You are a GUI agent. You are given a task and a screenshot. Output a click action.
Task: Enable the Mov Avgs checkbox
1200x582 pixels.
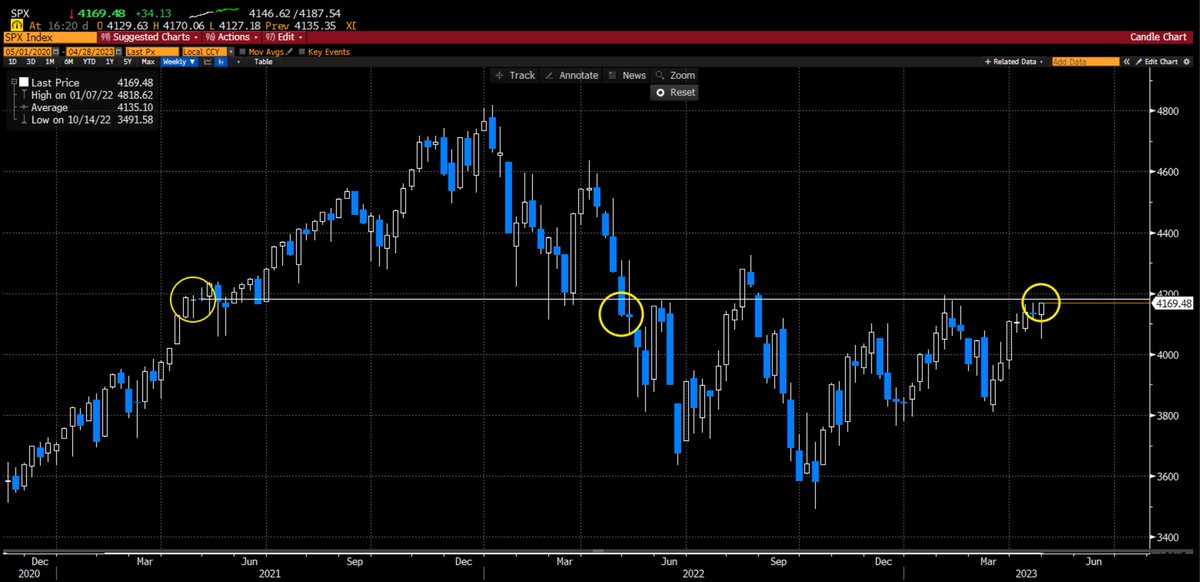pos(243,52)
